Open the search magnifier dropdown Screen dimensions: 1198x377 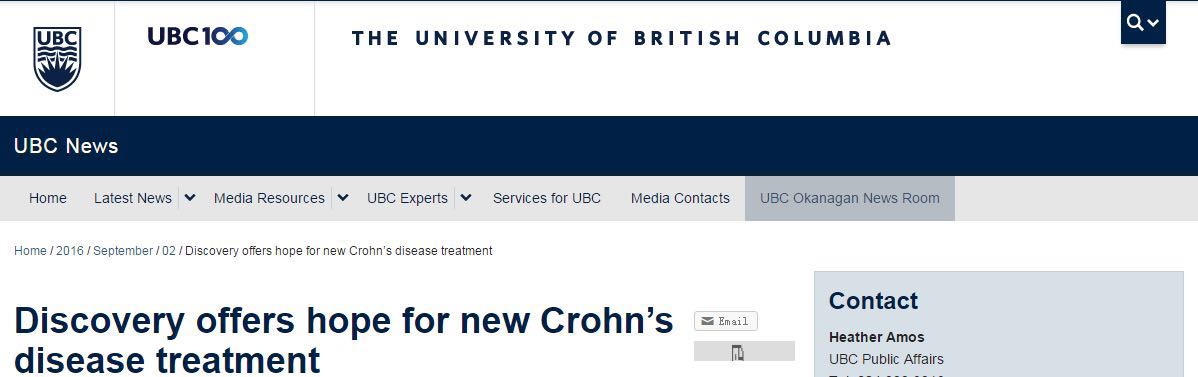click(x=1143, y=23)
